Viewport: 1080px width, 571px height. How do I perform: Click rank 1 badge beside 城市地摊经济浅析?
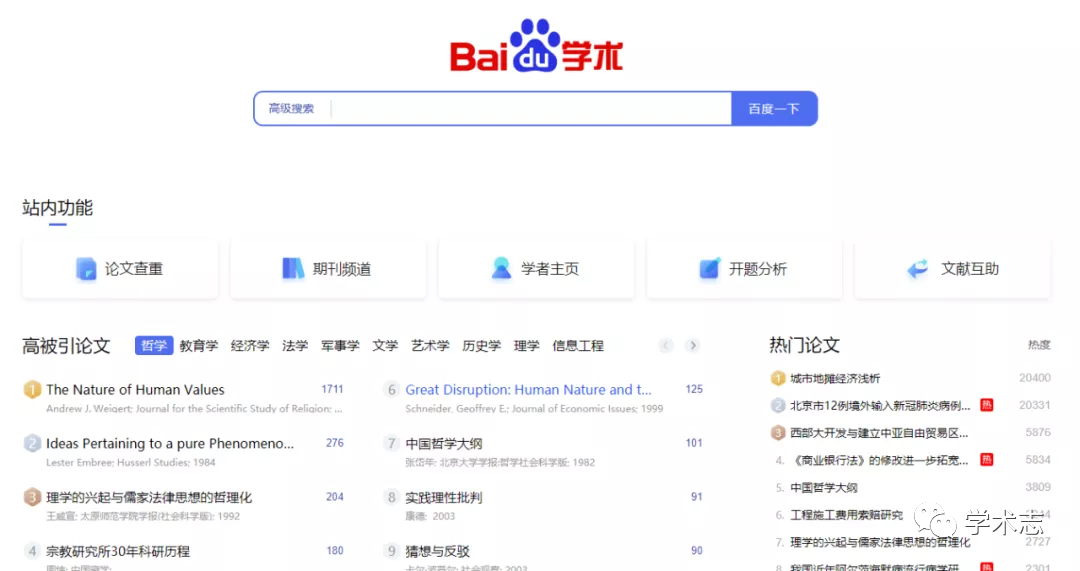(x=778, y=378)
